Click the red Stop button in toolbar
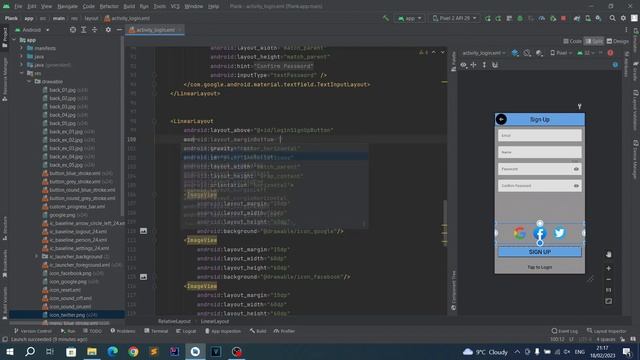The image size is (640, 360). tap(564, 18)
